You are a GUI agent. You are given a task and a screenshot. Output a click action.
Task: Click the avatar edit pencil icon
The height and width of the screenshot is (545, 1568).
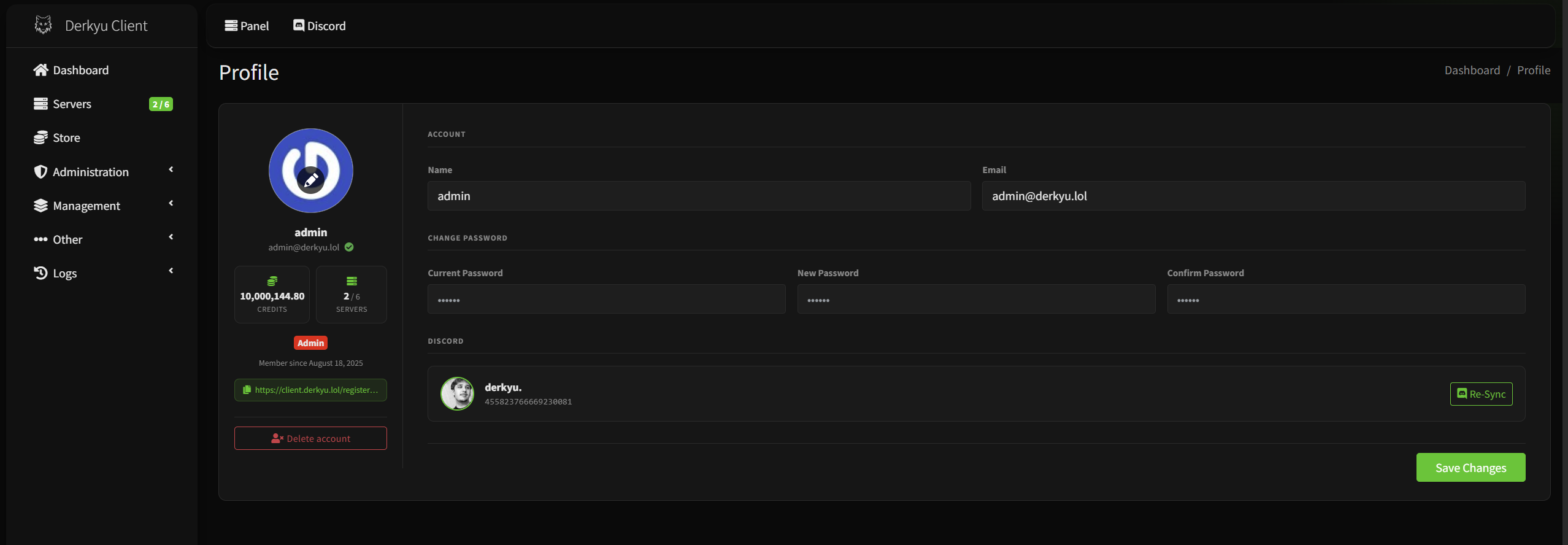click(311, 180)
